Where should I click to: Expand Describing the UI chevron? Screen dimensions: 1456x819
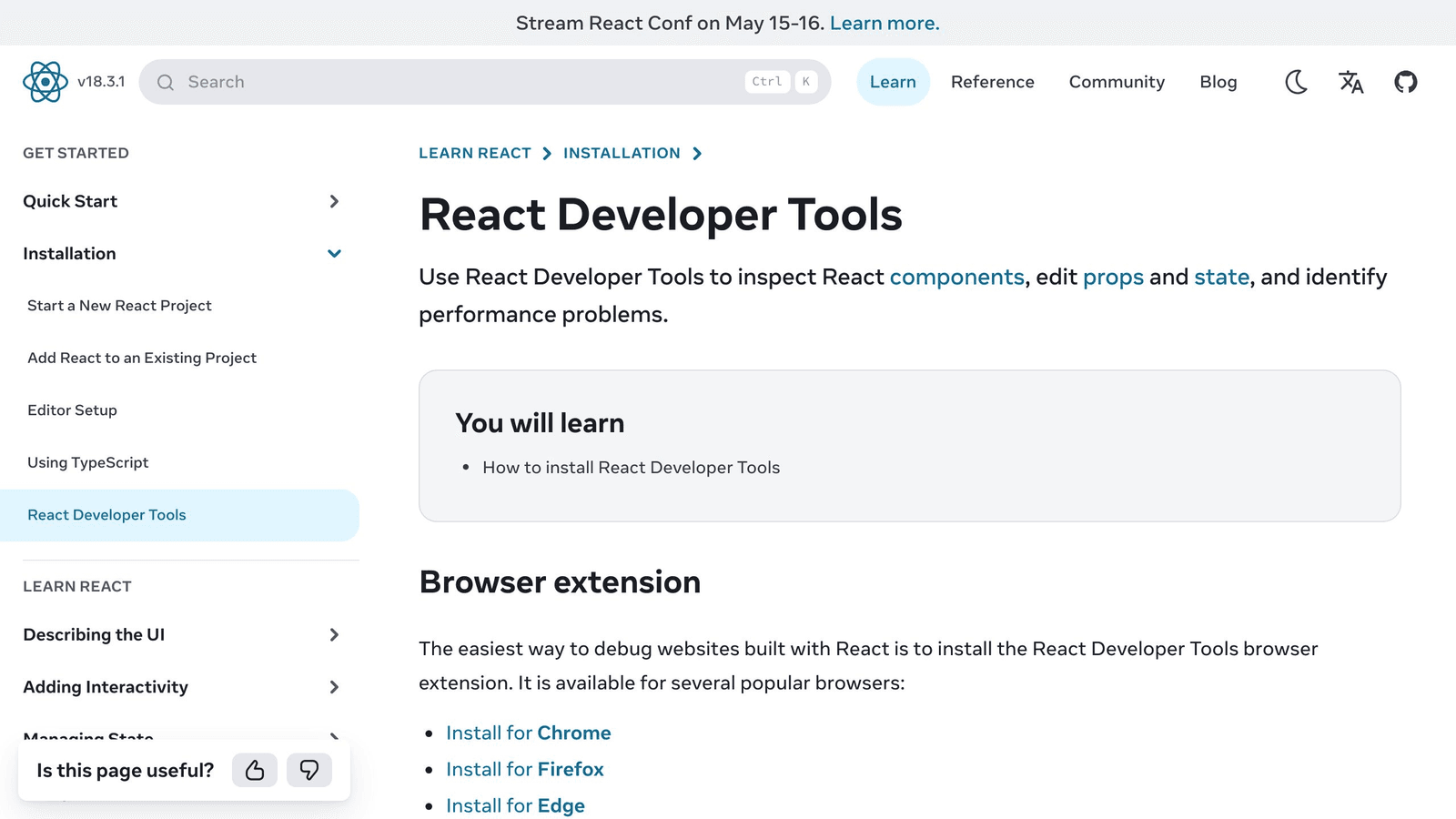click(x=334, y=634)
